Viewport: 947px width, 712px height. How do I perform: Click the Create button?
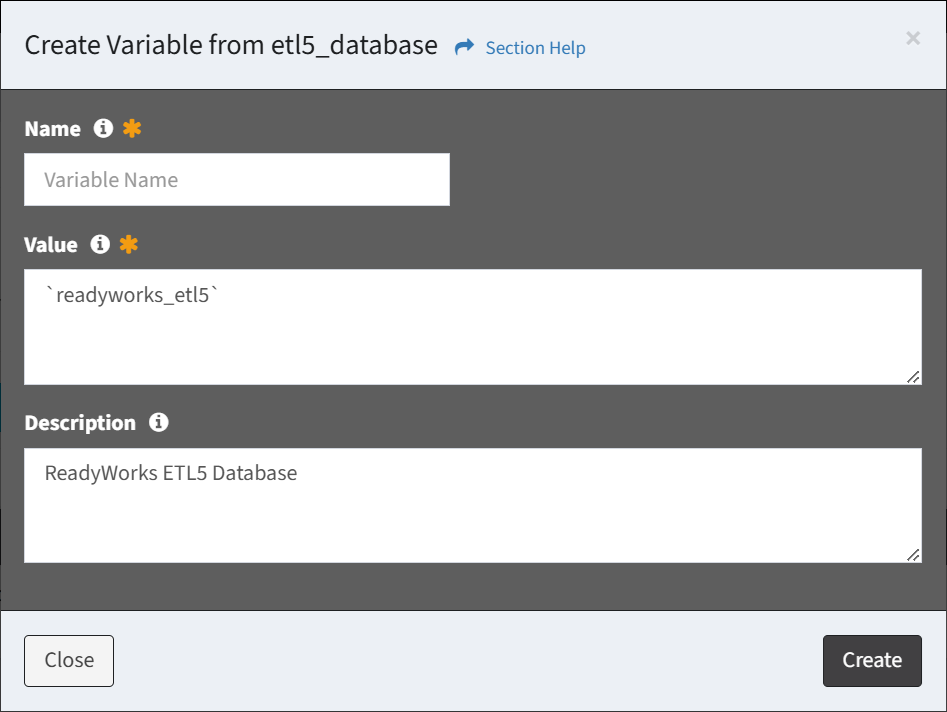[x=872, y=661]
